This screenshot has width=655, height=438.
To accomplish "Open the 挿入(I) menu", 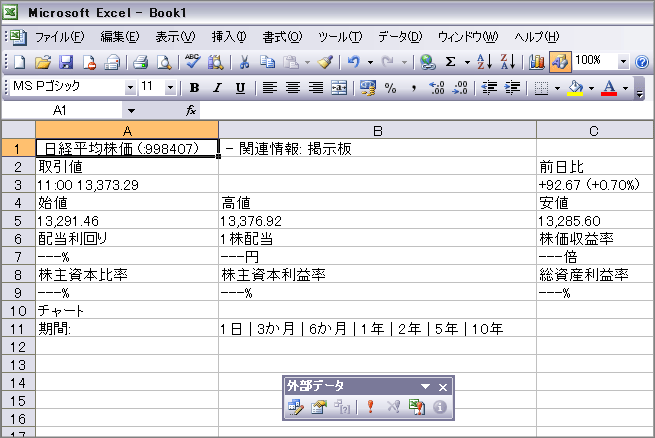I will 229,37.
